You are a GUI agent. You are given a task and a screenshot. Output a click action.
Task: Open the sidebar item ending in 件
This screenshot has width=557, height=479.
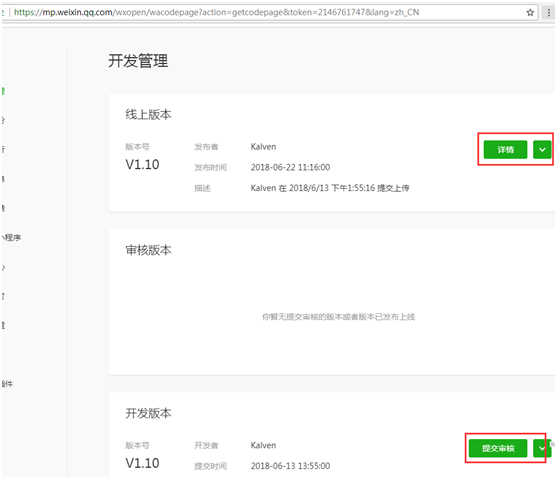(x=7, y=384)
